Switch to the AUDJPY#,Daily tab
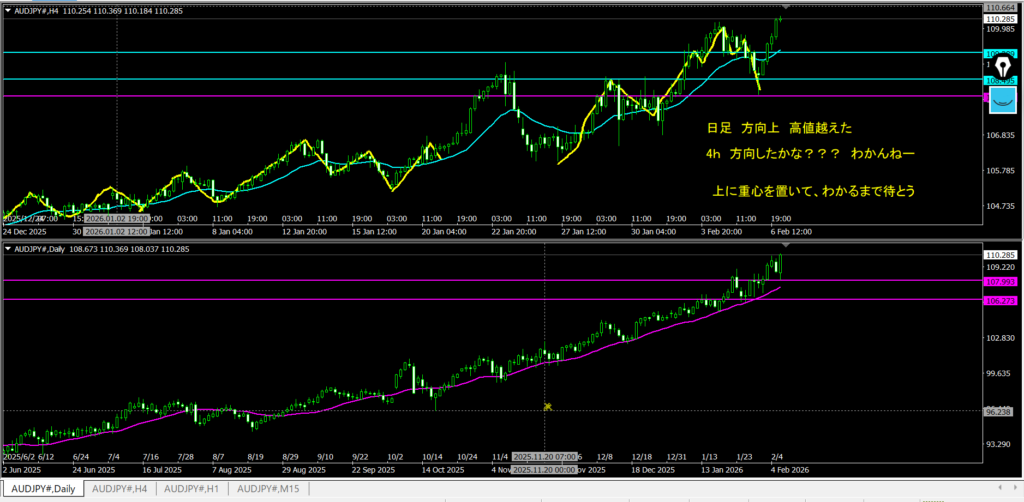This screenshot has height=502, width=1024. (42, 489)
